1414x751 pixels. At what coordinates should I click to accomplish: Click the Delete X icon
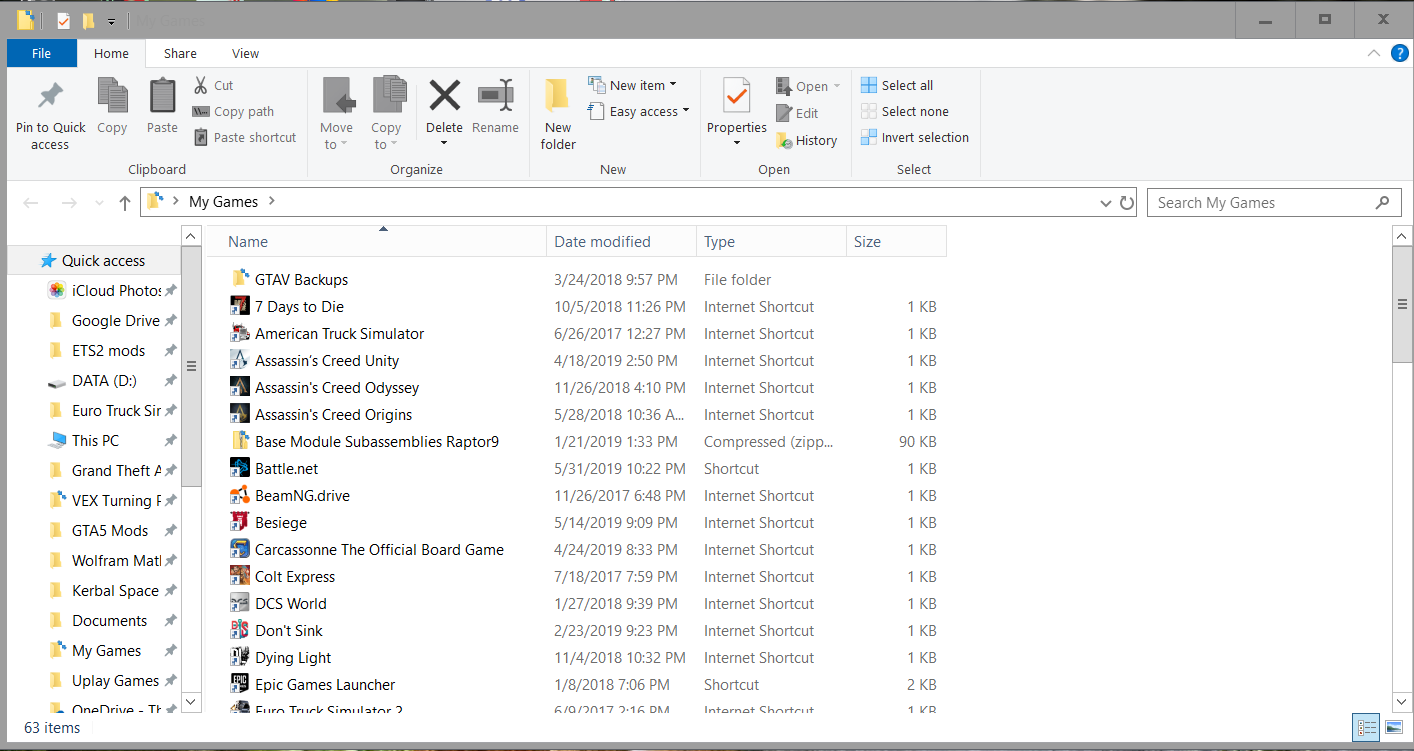[x=444, y=96]
